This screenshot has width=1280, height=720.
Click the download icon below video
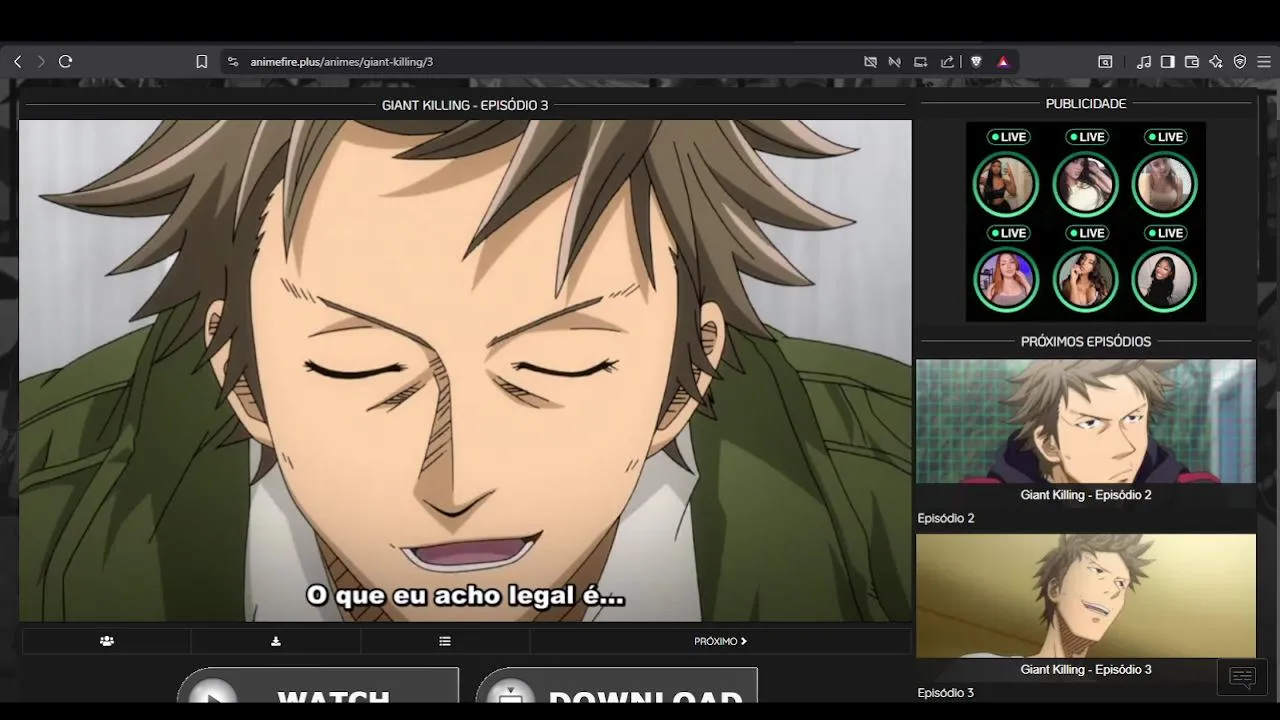(x=276, y=641)
